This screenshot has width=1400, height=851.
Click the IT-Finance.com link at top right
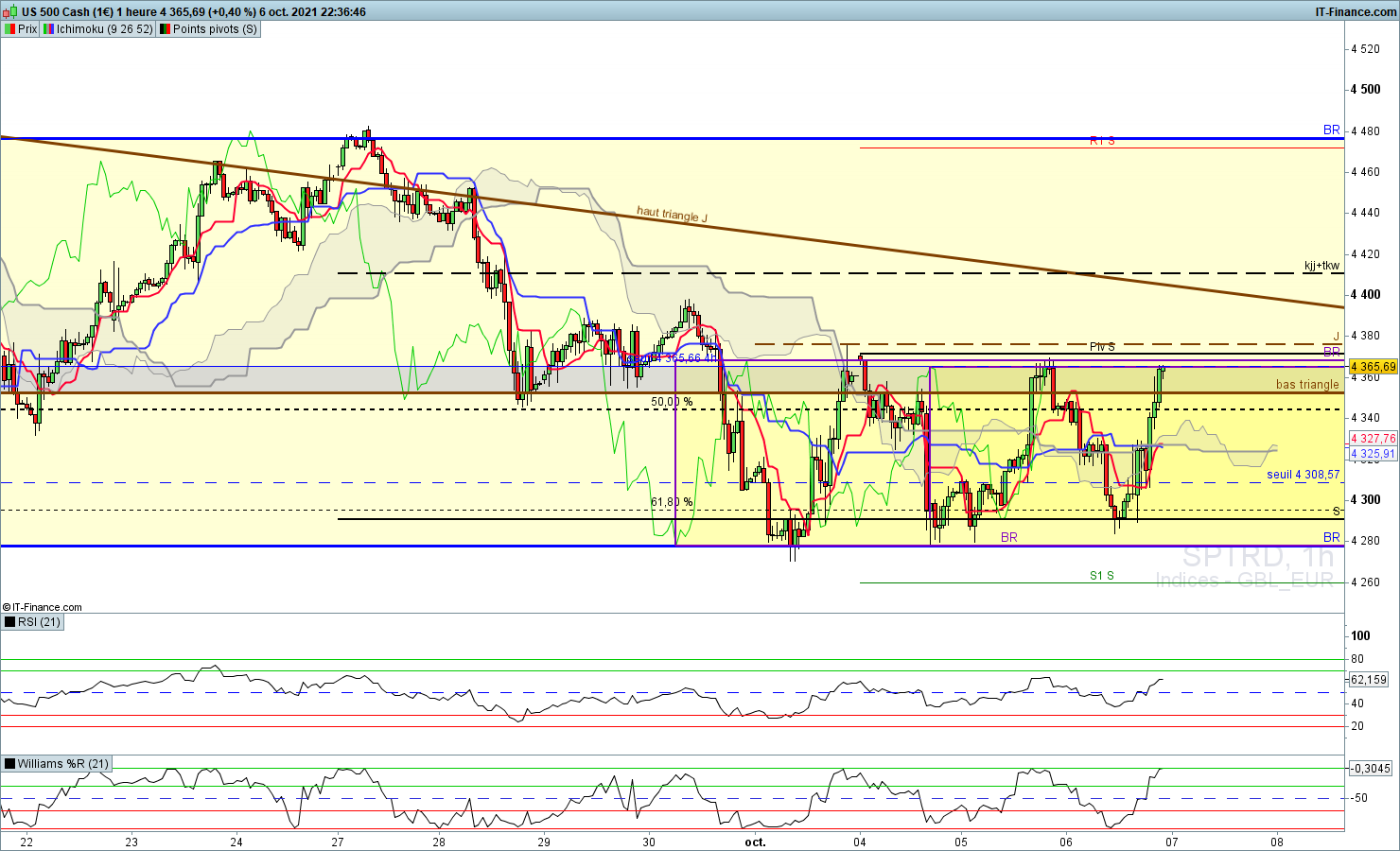pos(1355,12)
